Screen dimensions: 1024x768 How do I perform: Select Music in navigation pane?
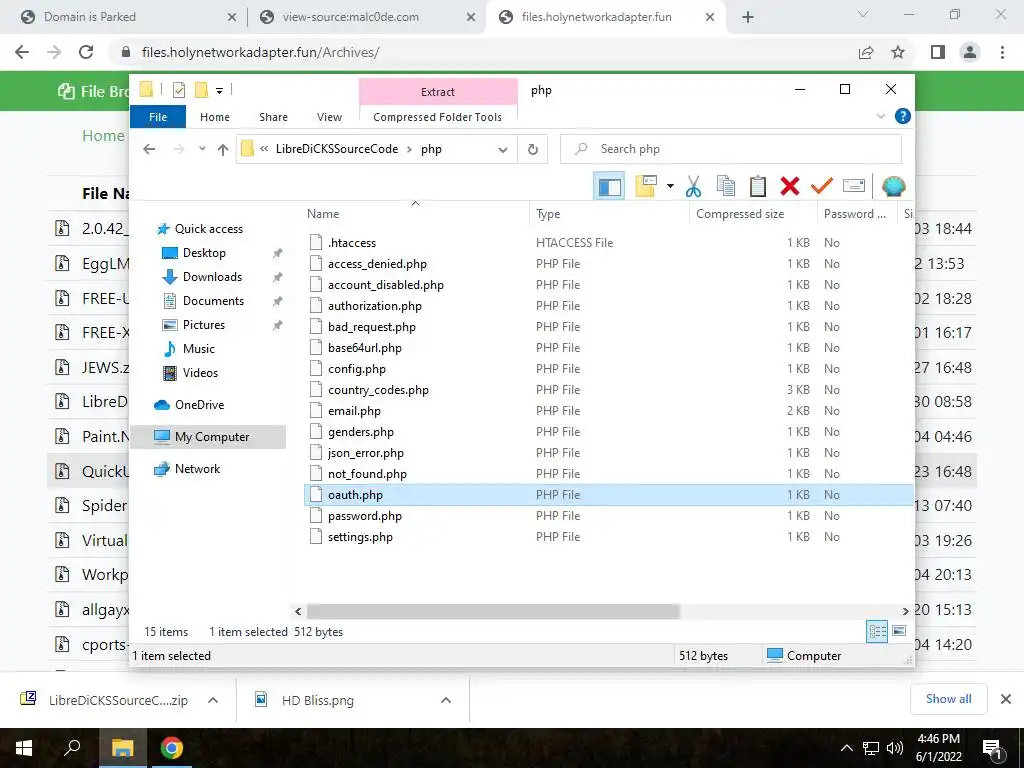pyautogui.click(x=199, y=349)
